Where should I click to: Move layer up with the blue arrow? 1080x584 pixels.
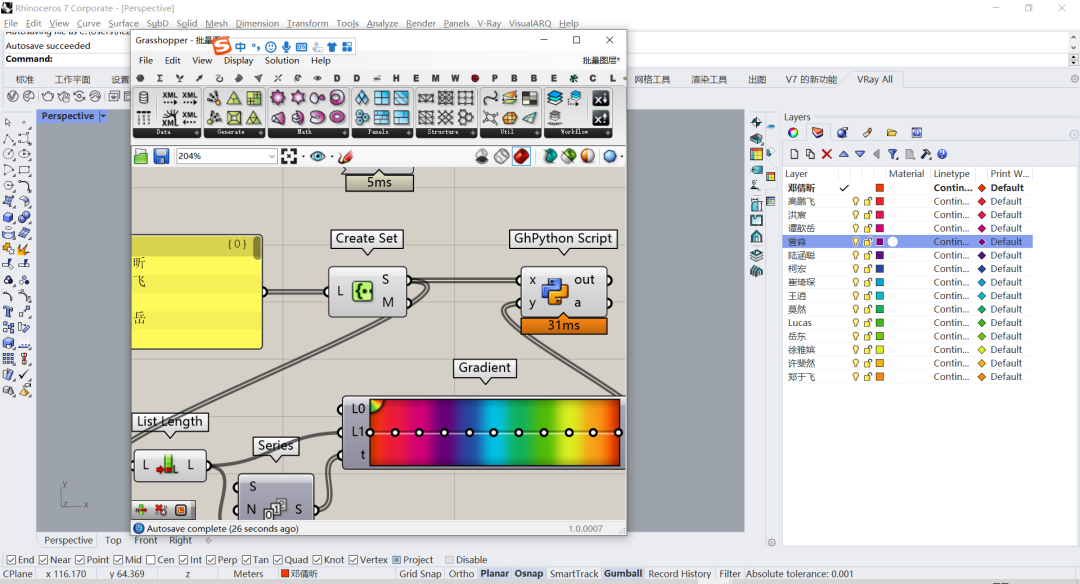point(843,154)
